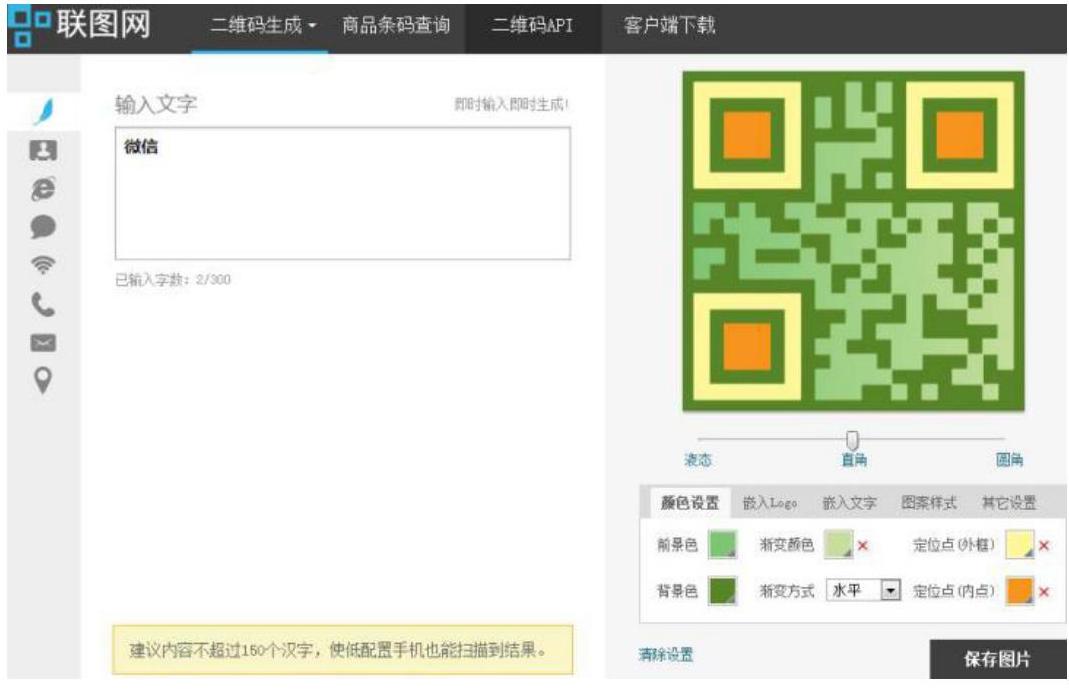Click the 输入文字 heading
Viewport: 1069px width, 697px height.
(156, 104)
